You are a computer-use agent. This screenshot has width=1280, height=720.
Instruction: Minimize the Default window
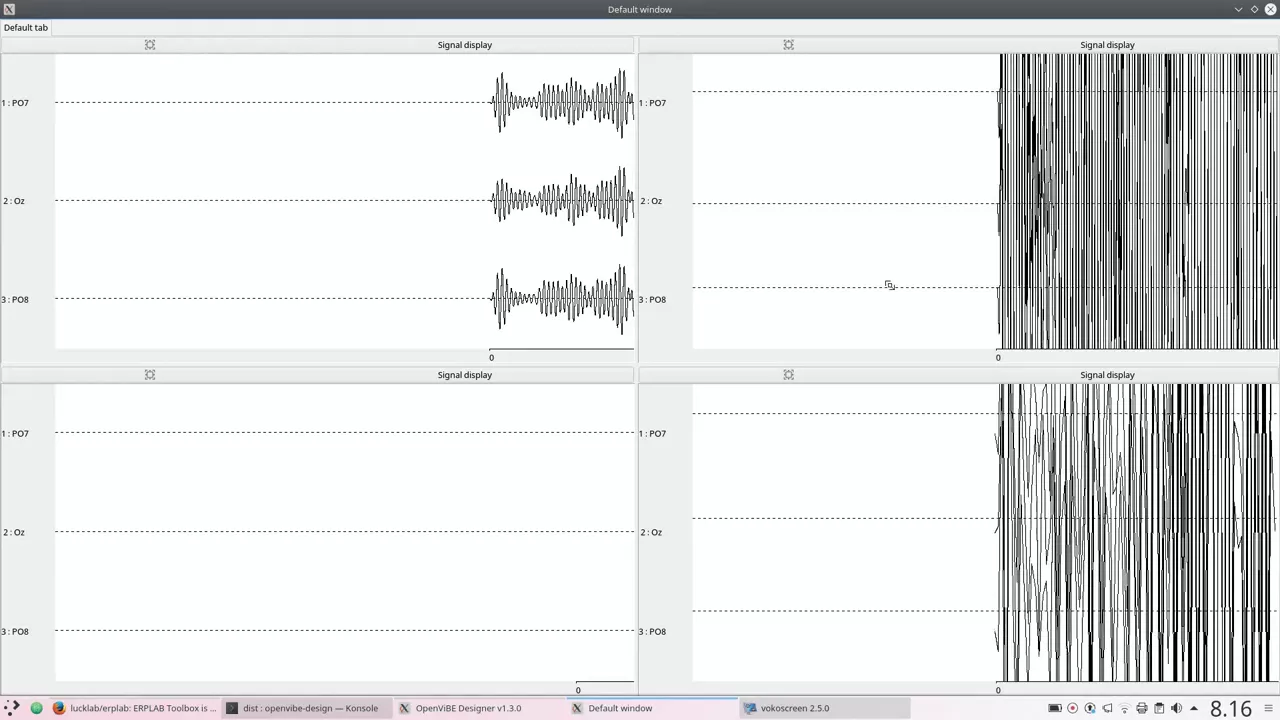1239,9
